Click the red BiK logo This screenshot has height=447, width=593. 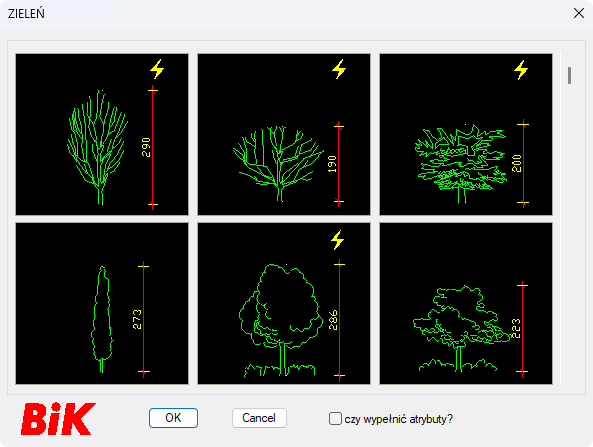(x=58, y=419)
